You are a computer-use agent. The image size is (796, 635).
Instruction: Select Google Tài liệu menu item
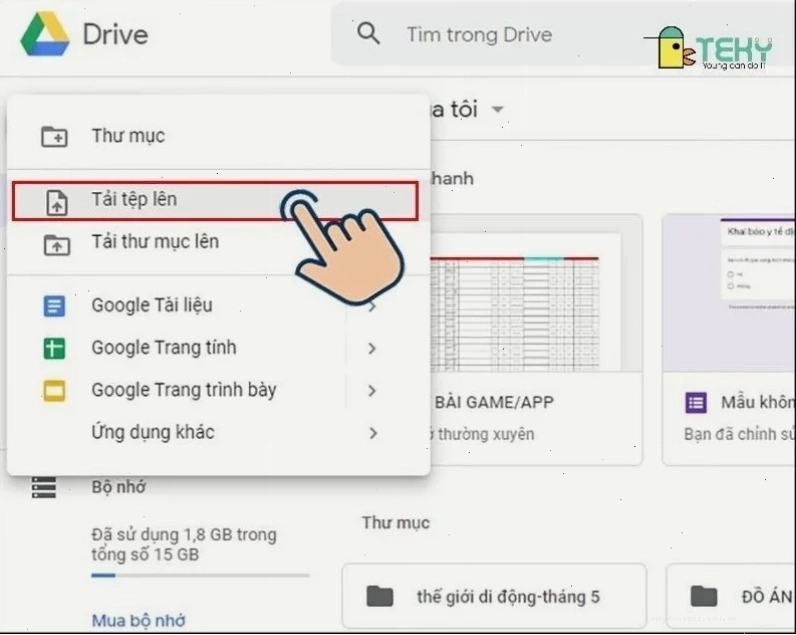[219, 306]
